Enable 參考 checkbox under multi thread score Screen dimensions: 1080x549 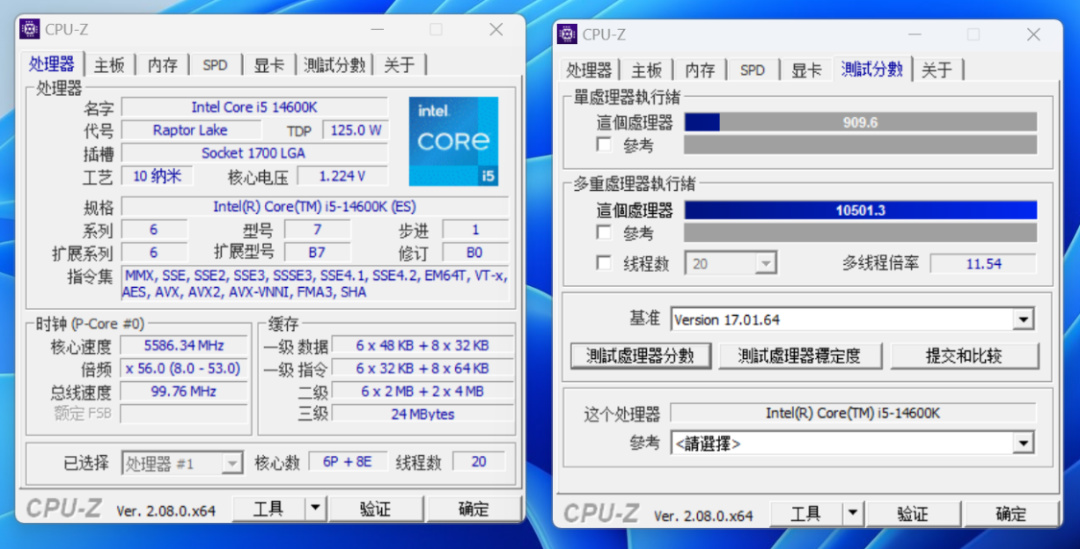[604, 233]
